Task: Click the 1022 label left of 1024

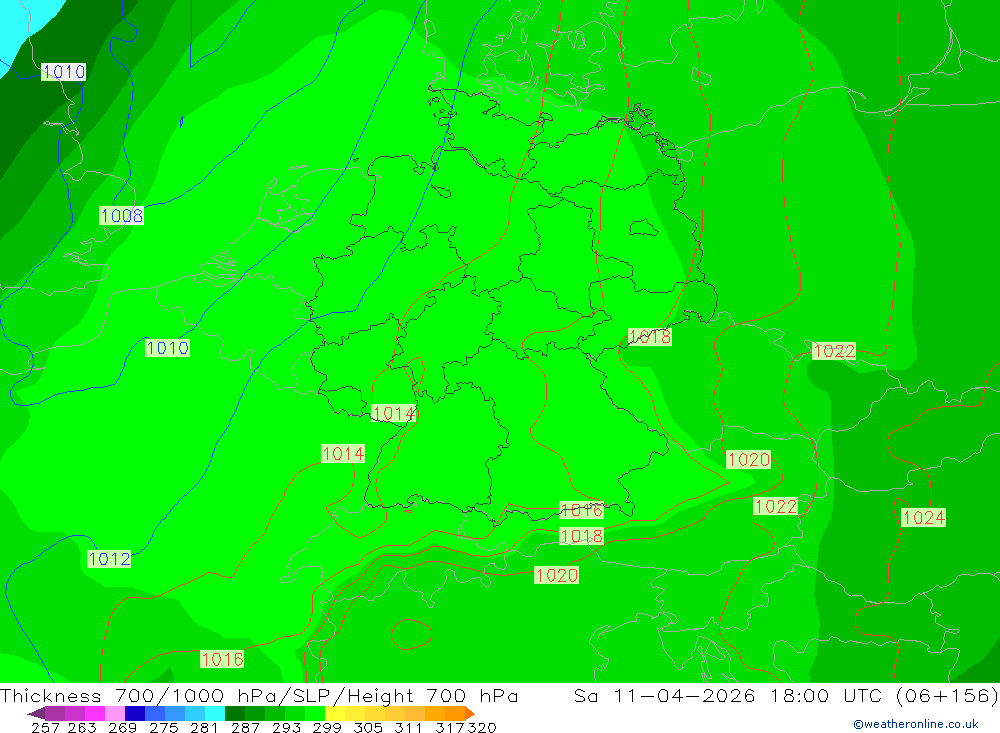Action: point(776,506)
